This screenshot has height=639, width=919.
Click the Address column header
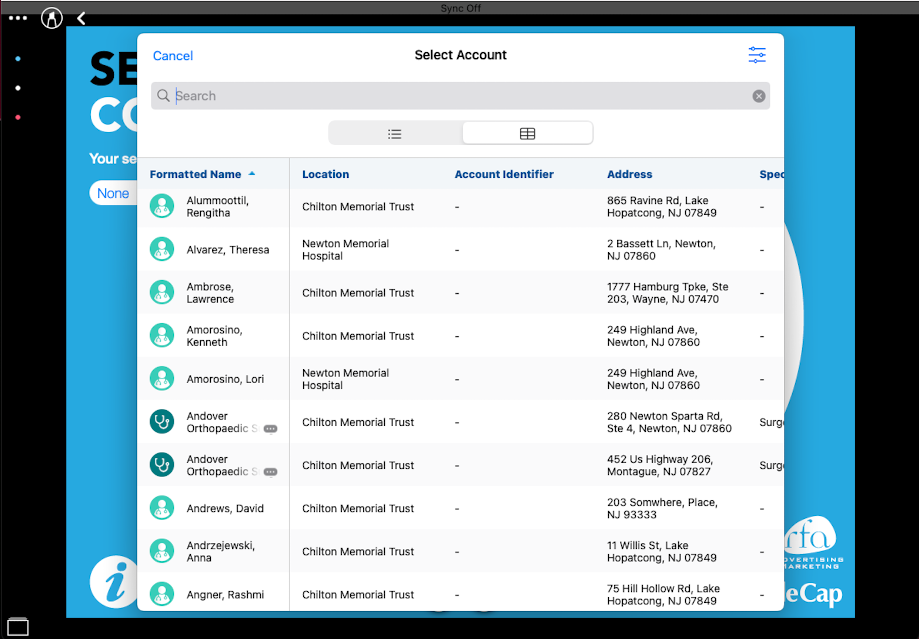point(629,174)
